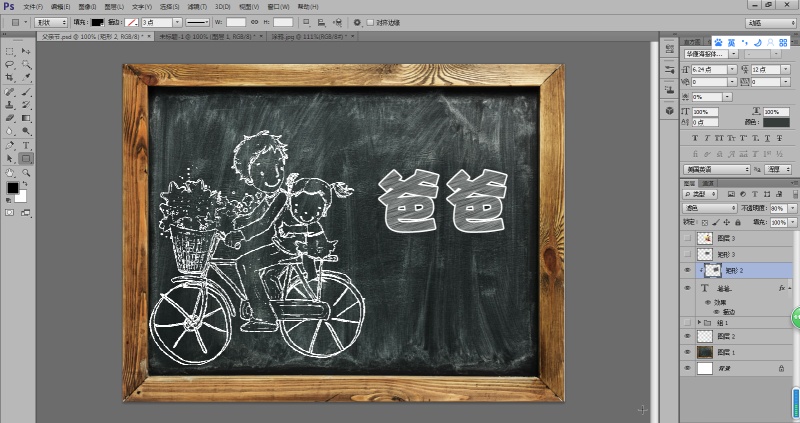Select the Gradient tool

[26, 118]
